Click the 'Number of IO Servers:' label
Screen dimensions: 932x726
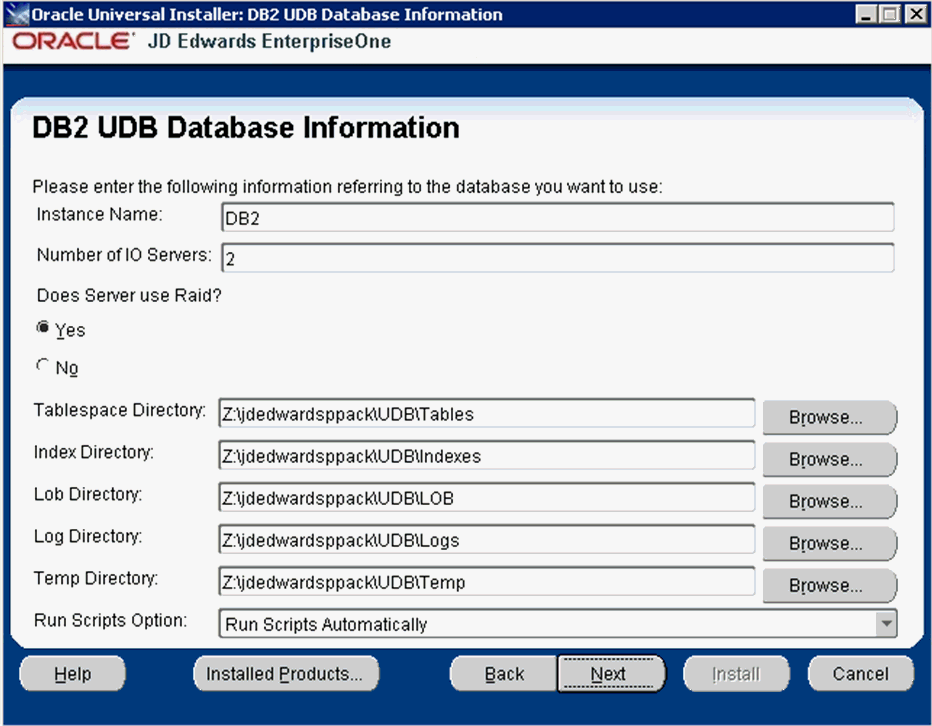tap(124, 254)
